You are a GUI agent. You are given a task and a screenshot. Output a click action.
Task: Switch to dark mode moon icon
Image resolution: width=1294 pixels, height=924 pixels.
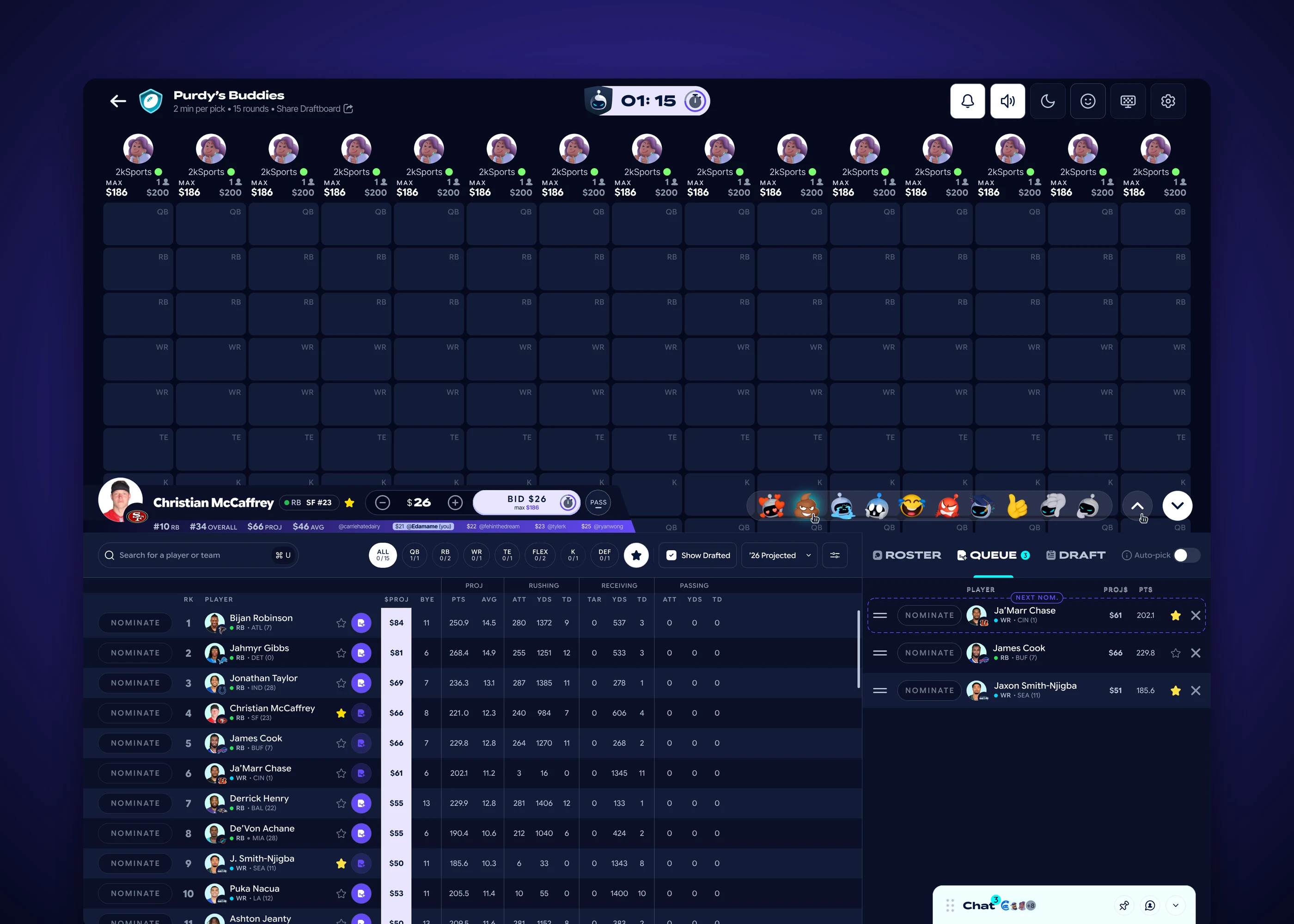point(1048,101)
